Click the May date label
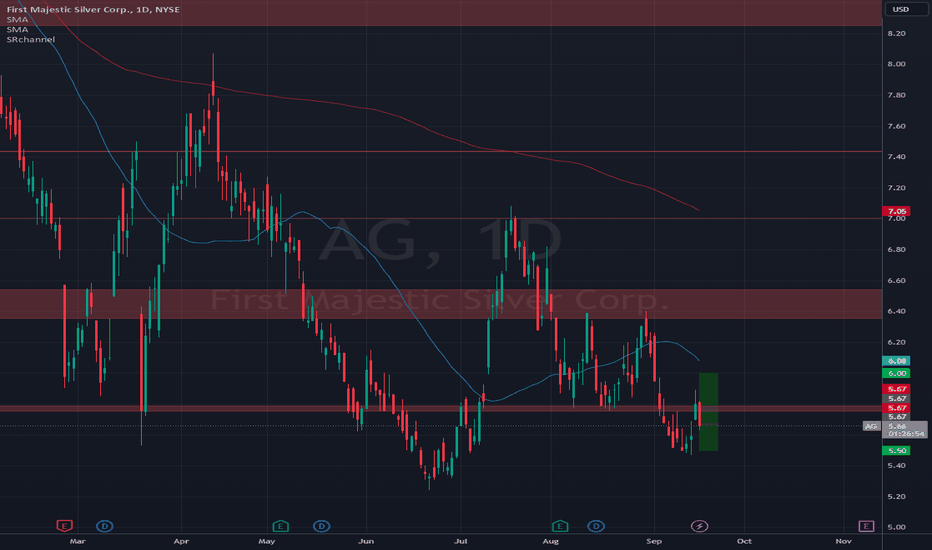This screenshot has width=932, height=550. pos(267,541)
